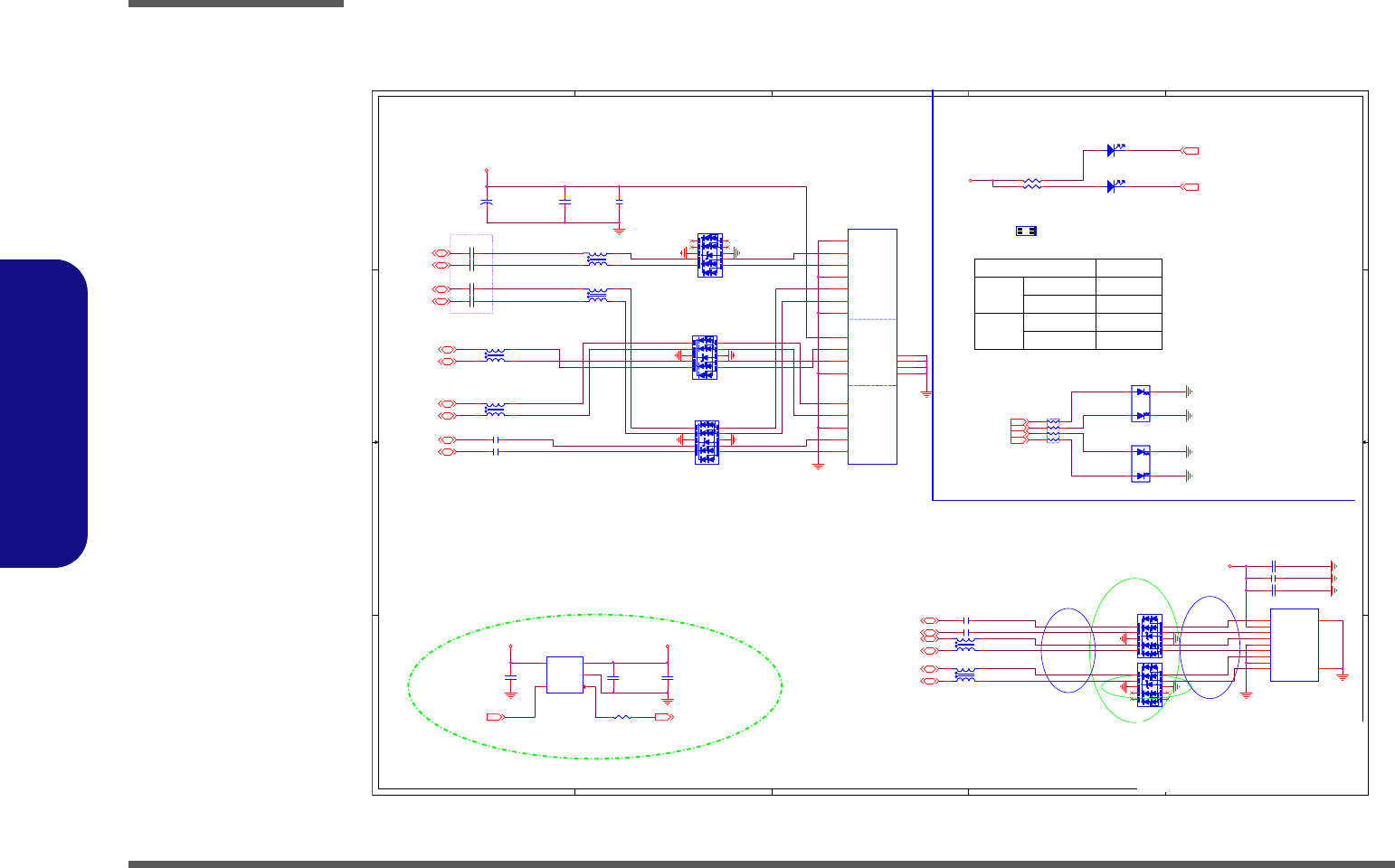
Task: Click the four-resistor network pack
Action: pos(1053,430)
